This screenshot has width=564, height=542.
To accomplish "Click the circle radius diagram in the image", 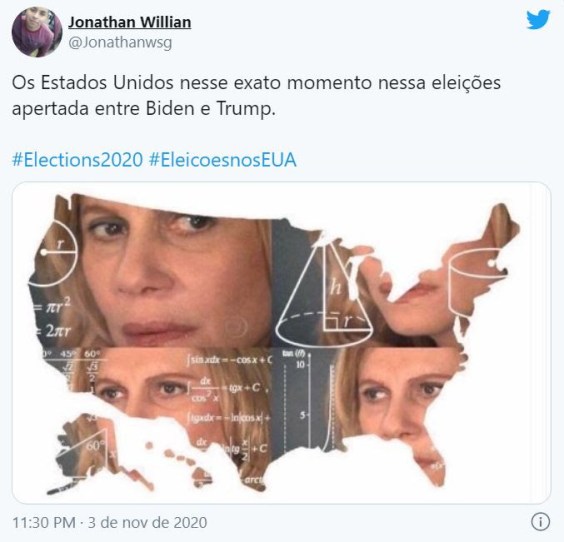I will tap(54, 254).
